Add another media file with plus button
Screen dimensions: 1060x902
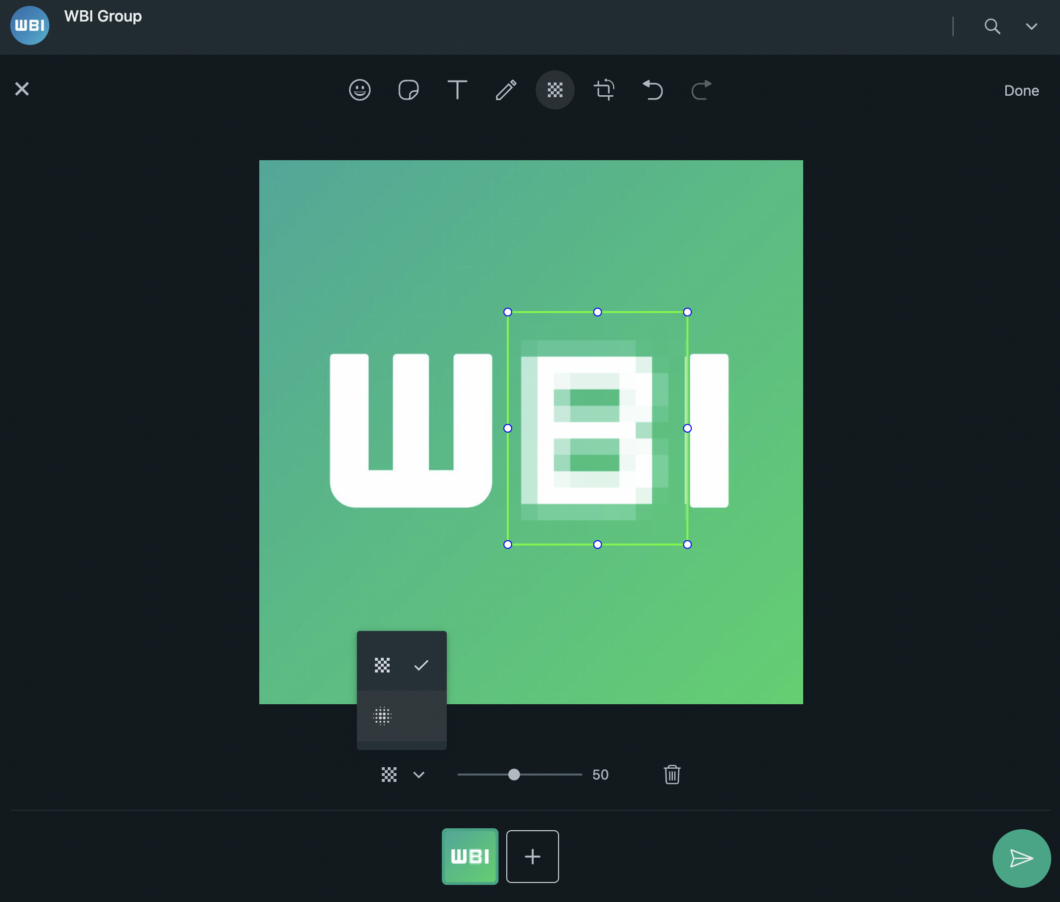pyautogui.click(x=533, y=857)
